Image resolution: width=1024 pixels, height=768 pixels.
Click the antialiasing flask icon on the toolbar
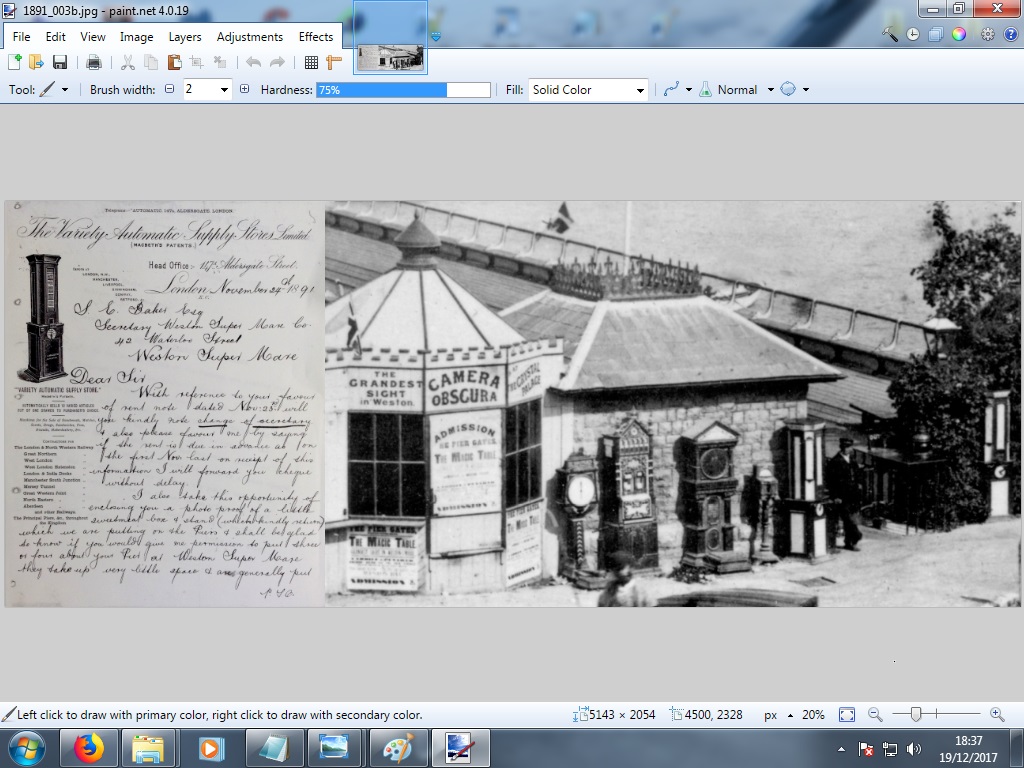pos(705,89)
